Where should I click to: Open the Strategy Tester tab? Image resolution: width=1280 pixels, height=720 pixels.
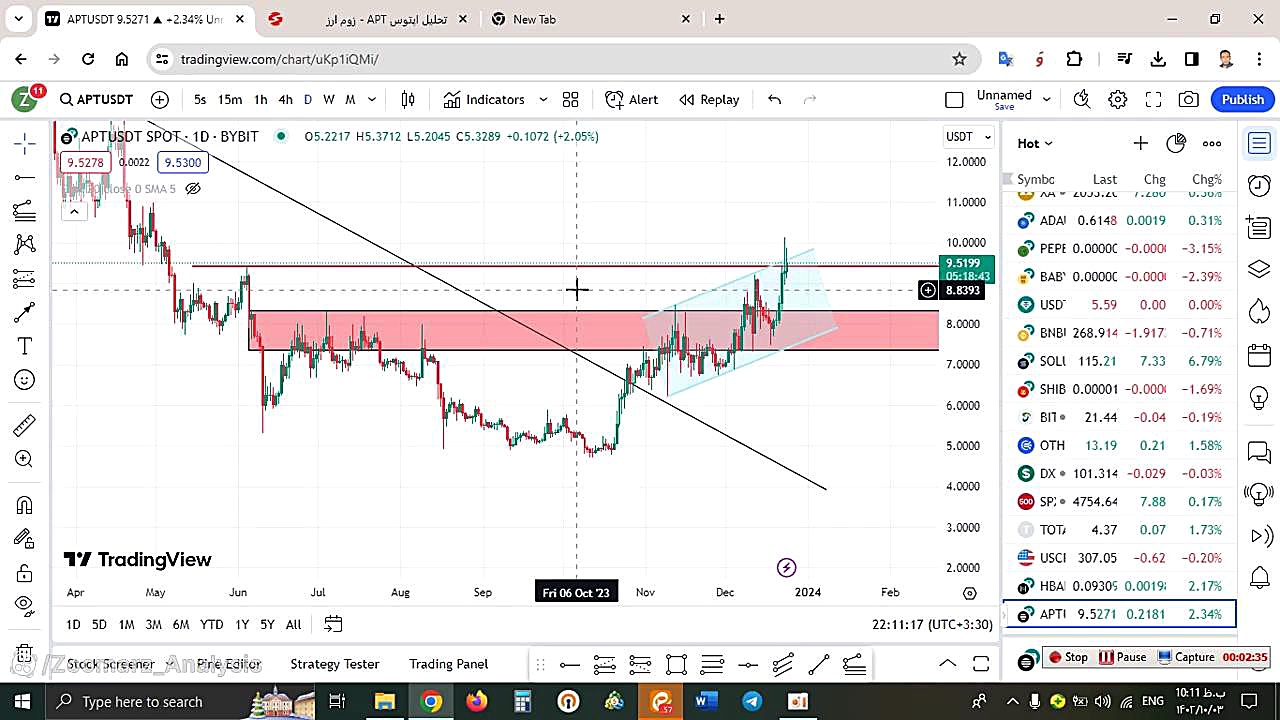335,664
